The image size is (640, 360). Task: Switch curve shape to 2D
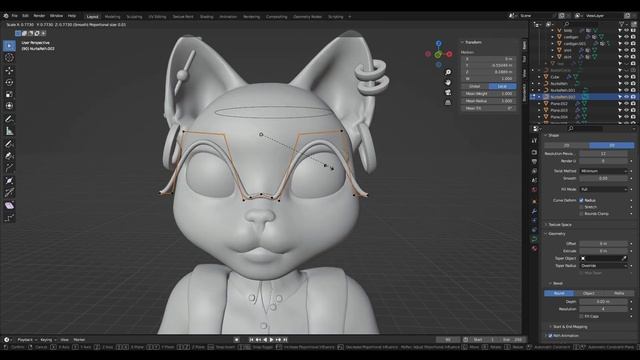pos(567,145)
